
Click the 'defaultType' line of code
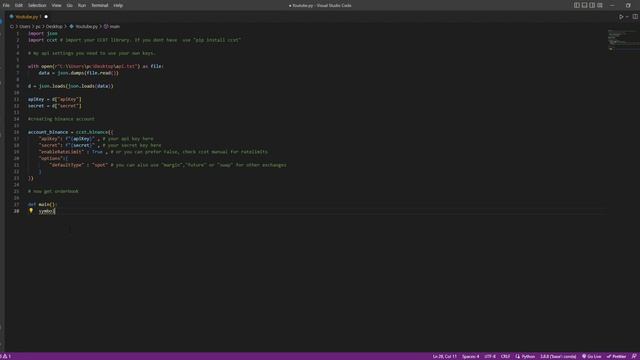(168, 165)
